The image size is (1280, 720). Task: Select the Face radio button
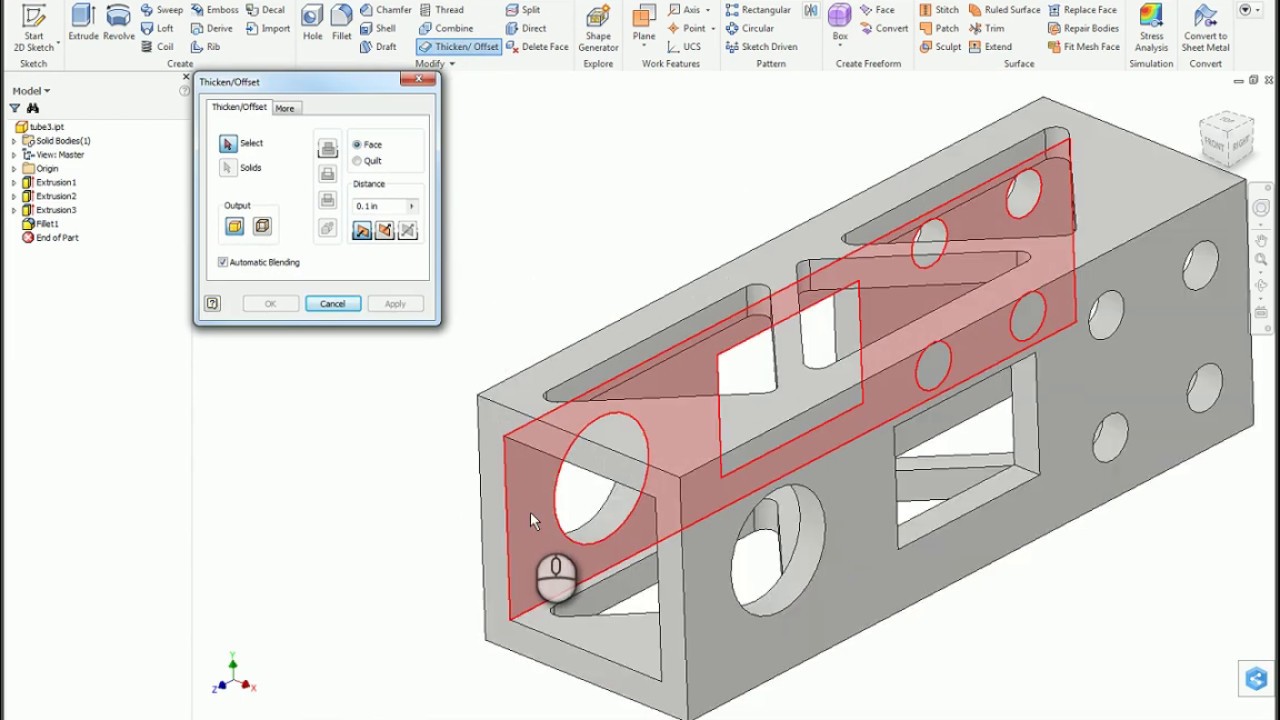357,145
